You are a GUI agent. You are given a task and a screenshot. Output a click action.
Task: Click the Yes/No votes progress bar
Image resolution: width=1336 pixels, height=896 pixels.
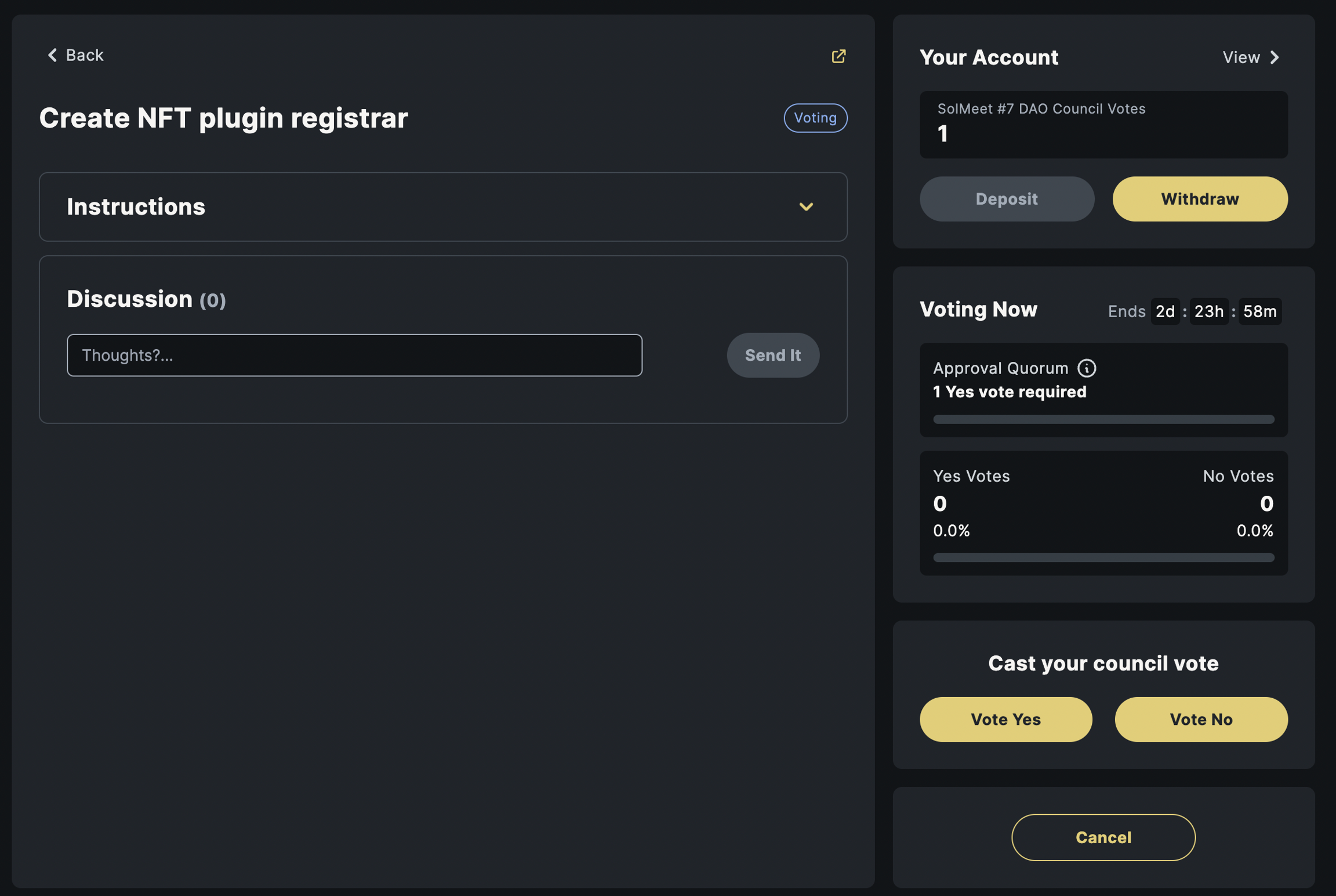tap(1103, 558)
